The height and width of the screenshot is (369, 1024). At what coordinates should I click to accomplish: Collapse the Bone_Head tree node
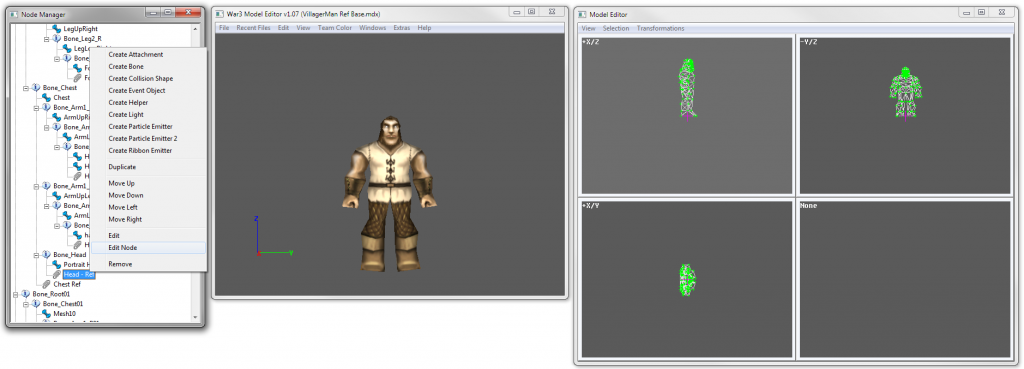click(36, 254)
